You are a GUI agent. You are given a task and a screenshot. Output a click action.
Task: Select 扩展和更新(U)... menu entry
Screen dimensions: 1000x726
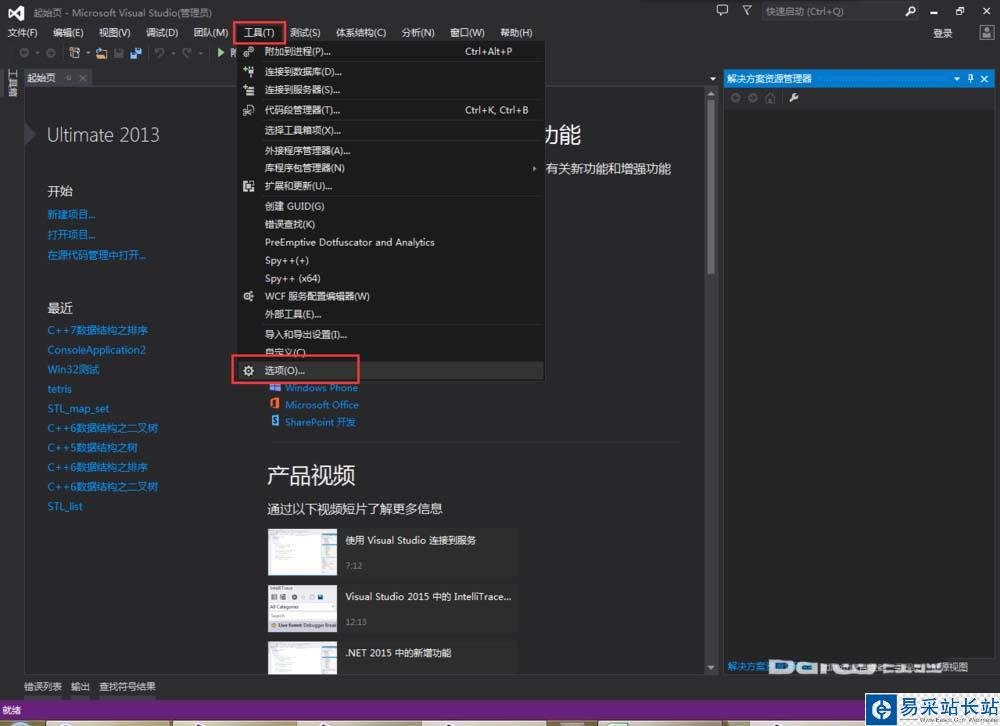391,186
